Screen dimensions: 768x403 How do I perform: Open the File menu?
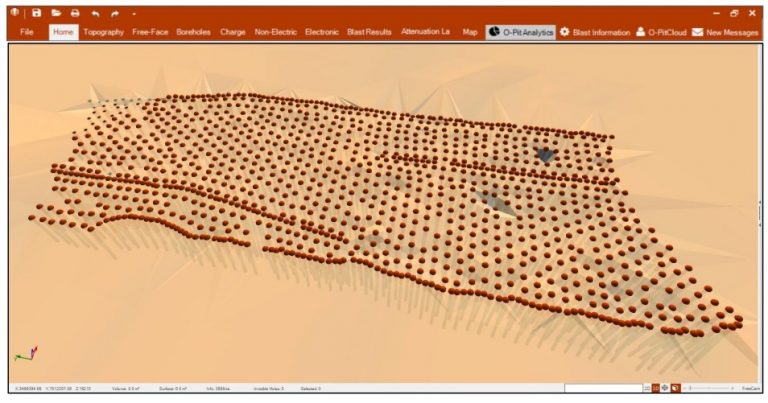point(26,32)
